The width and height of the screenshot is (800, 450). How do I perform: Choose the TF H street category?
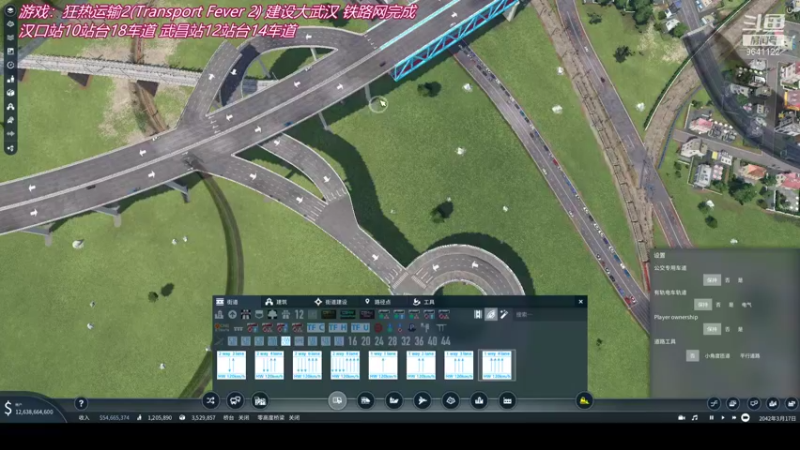pyautogui.click(x=338, y=328)
